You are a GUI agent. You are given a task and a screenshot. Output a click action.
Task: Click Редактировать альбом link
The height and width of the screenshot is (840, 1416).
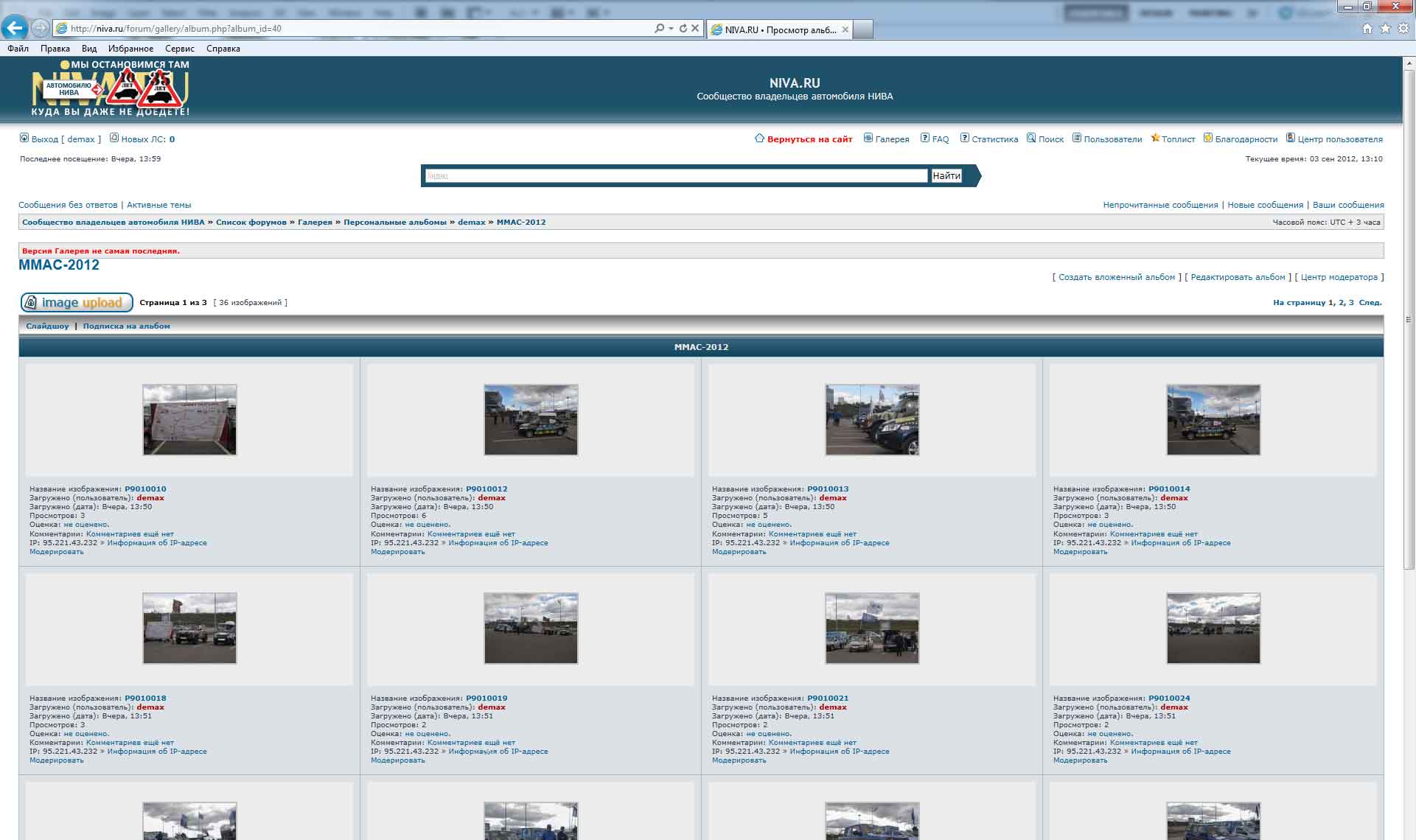[x=1238, y=277]
